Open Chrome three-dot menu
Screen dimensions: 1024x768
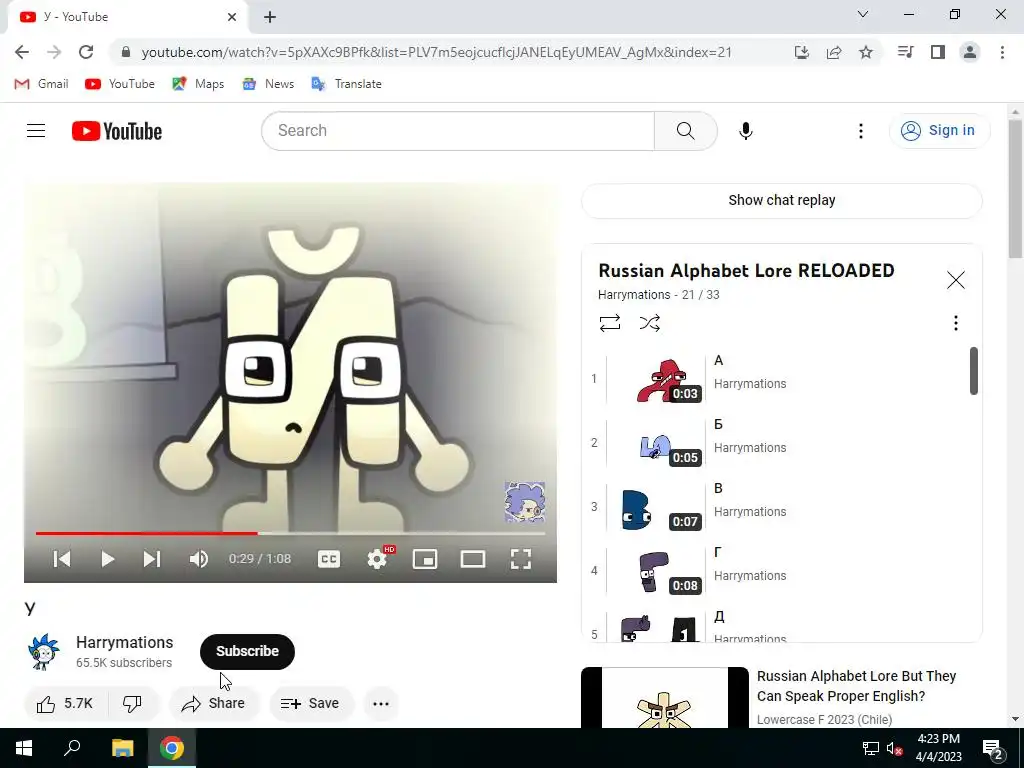[x=1002, y=52]
